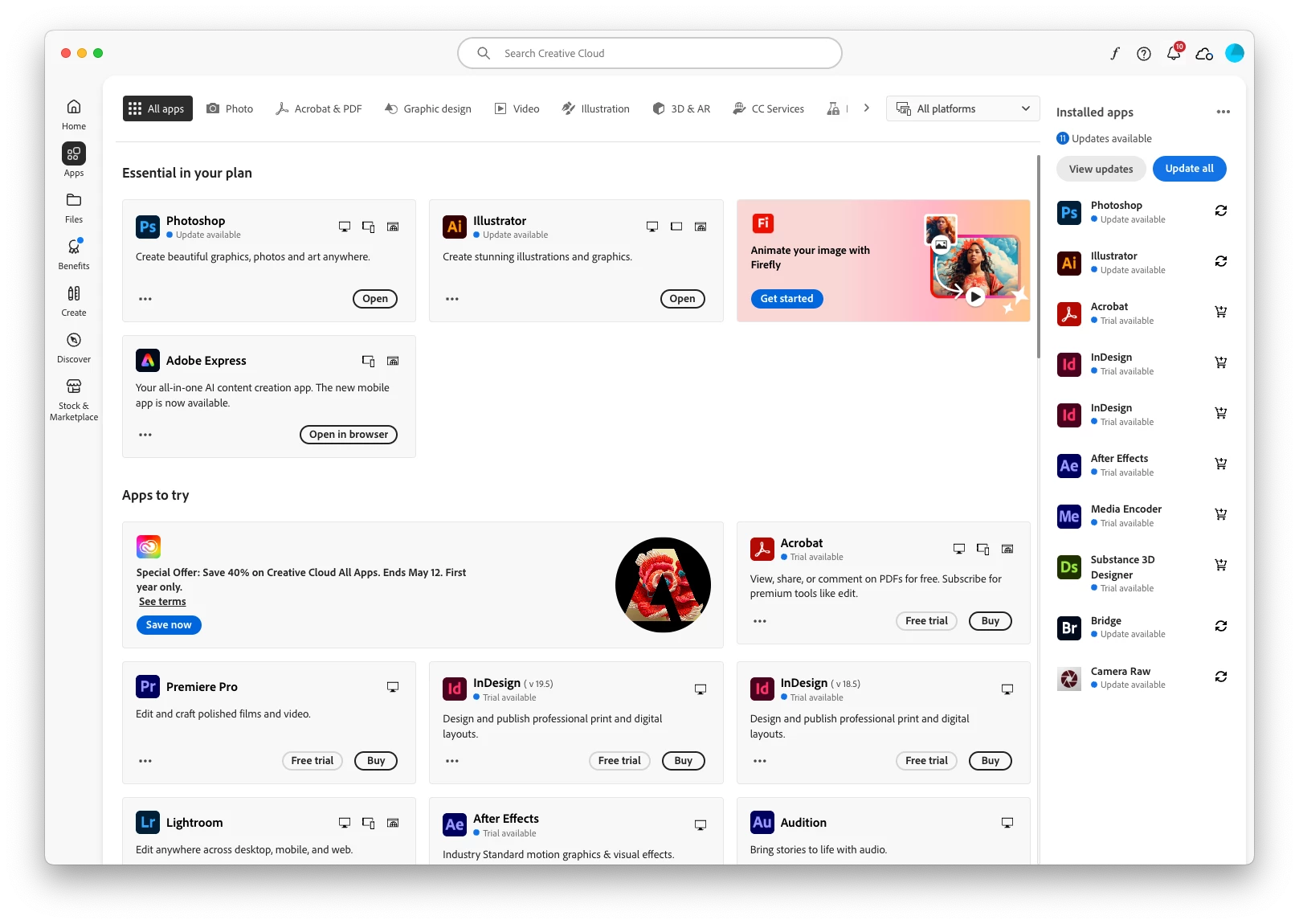The image size is (1299, 924).
Task: Click Free trial on InDesign v18.5 card
Action: (x=926, y=761)
